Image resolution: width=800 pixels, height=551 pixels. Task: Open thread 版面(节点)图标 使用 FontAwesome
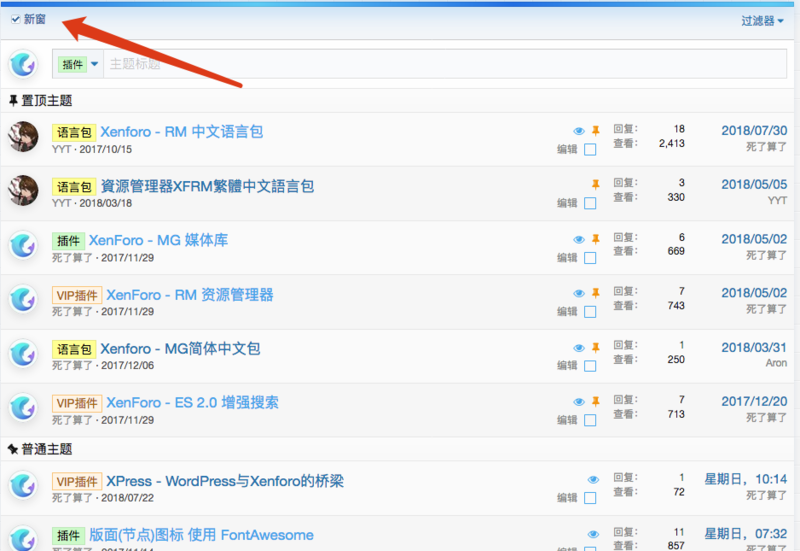[x=202, y=535]
